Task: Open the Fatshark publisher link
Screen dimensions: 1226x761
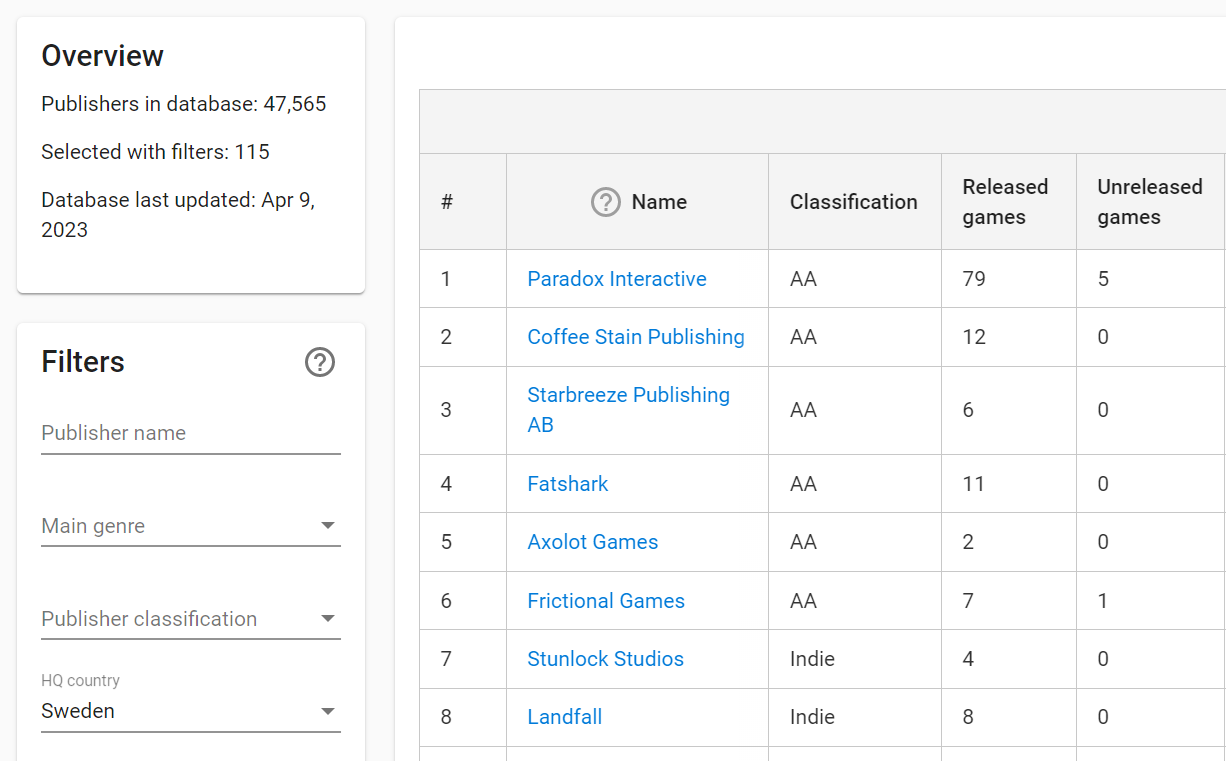Action: [x=567, y=483]
